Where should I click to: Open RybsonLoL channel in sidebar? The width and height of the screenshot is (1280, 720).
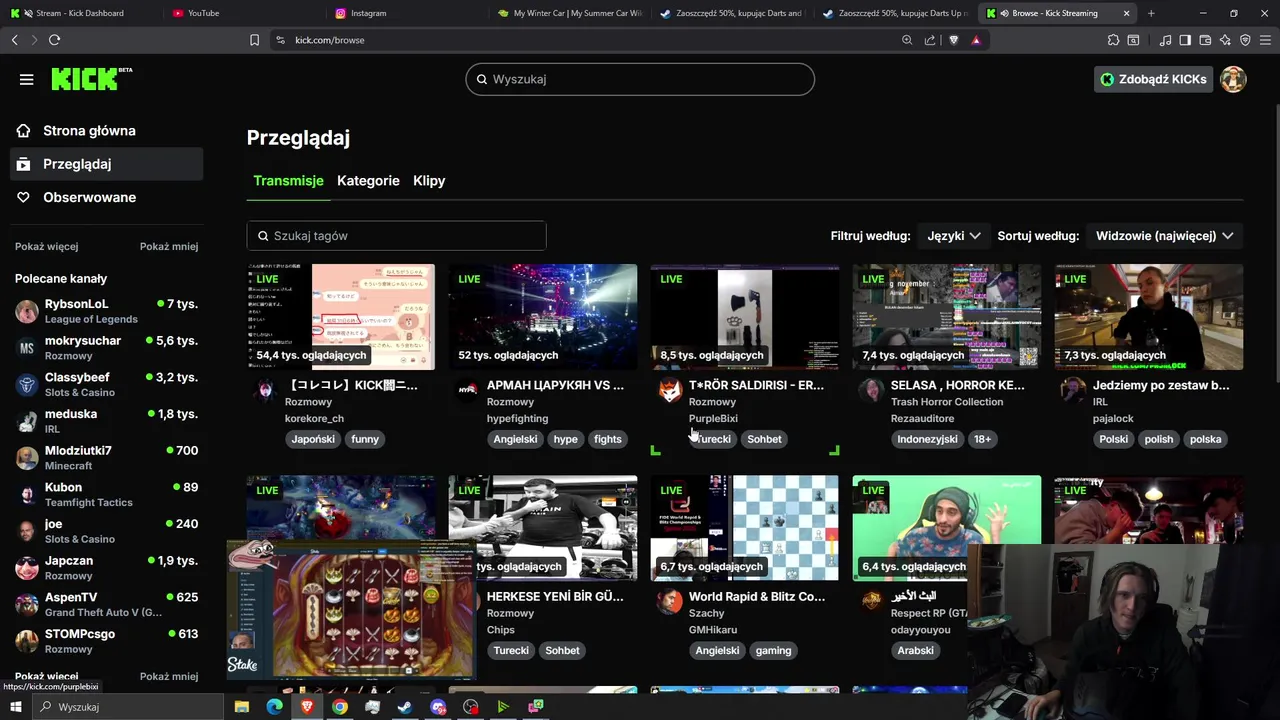tap(106, 311)
